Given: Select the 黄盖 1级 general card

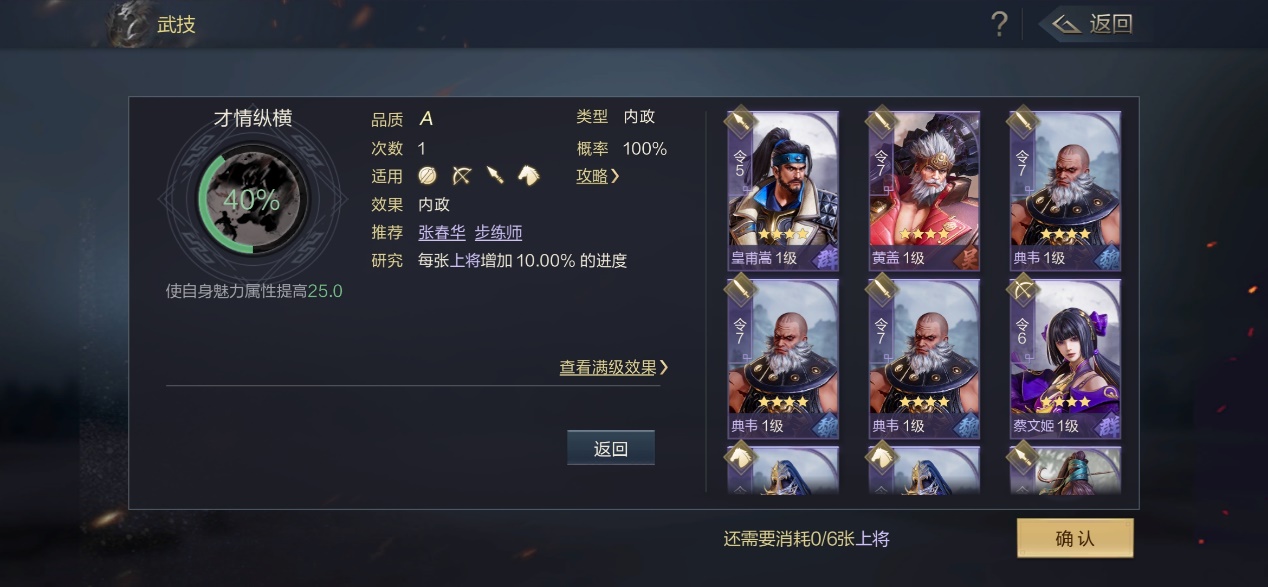Looking at the screenshot, I should 925,191.
